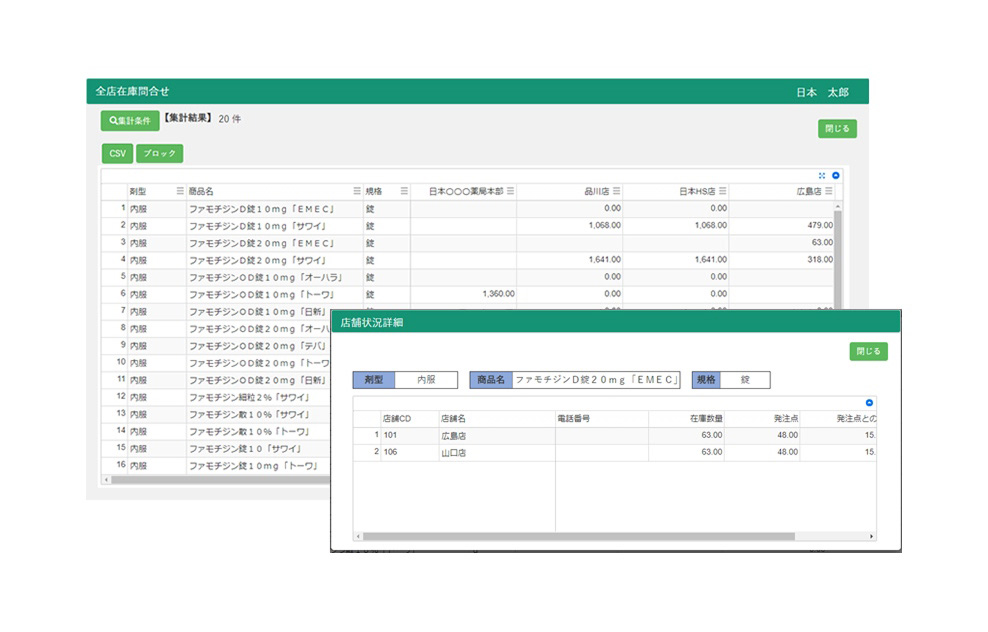This screenshot has height=632, width=988.
Task: Open the 品川店 column menu icon
Action: [x=616, y=191]
